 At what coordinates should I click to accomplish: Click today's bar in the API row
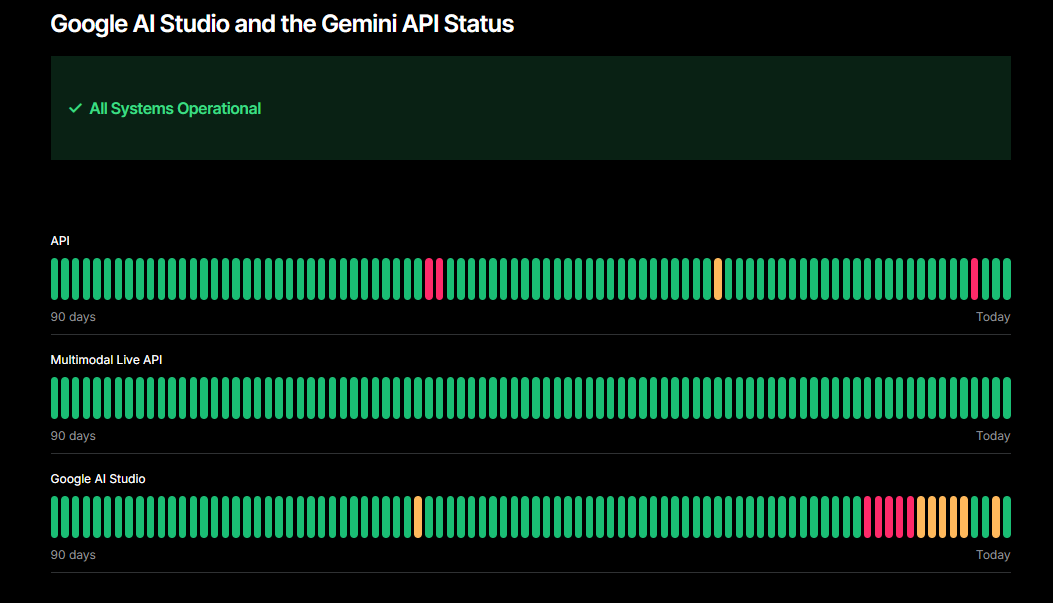pyautogui.click(x=1007, y=279)
